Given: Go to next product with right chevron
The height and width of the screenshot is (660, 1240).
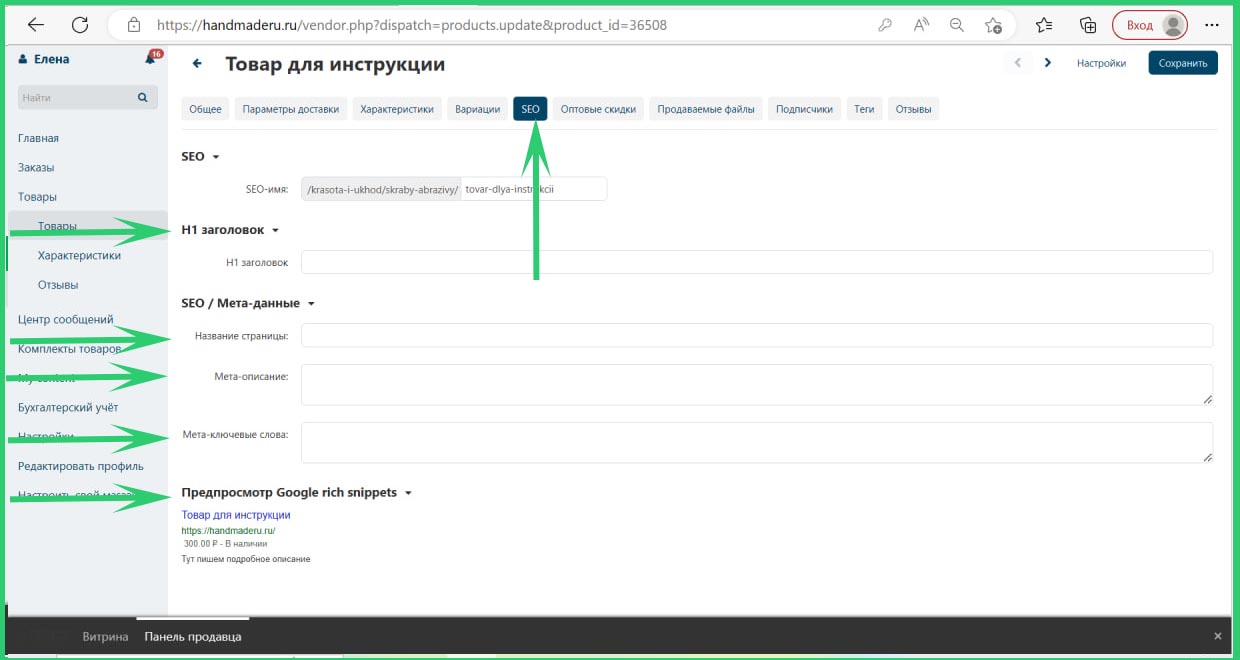Looking at the screenshot, I should (1047, 63).
